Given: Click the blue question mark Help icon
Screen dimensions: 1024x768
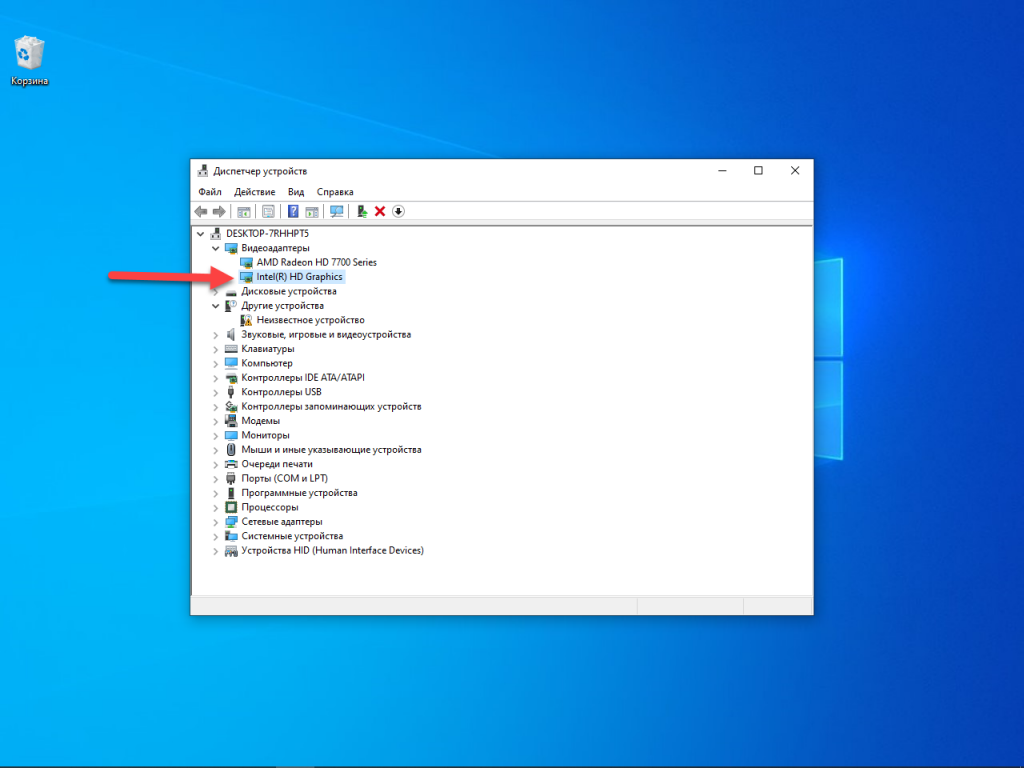Looking at the screenshot, I should click(293, 211).
